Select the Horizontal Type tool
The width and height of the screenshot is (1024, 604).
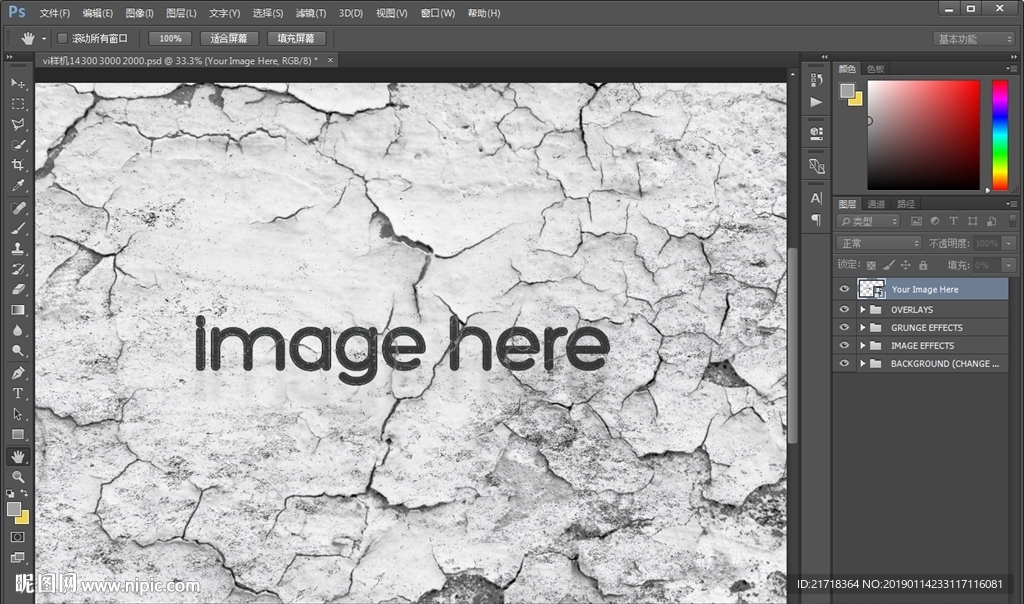[x=18, y=393]
